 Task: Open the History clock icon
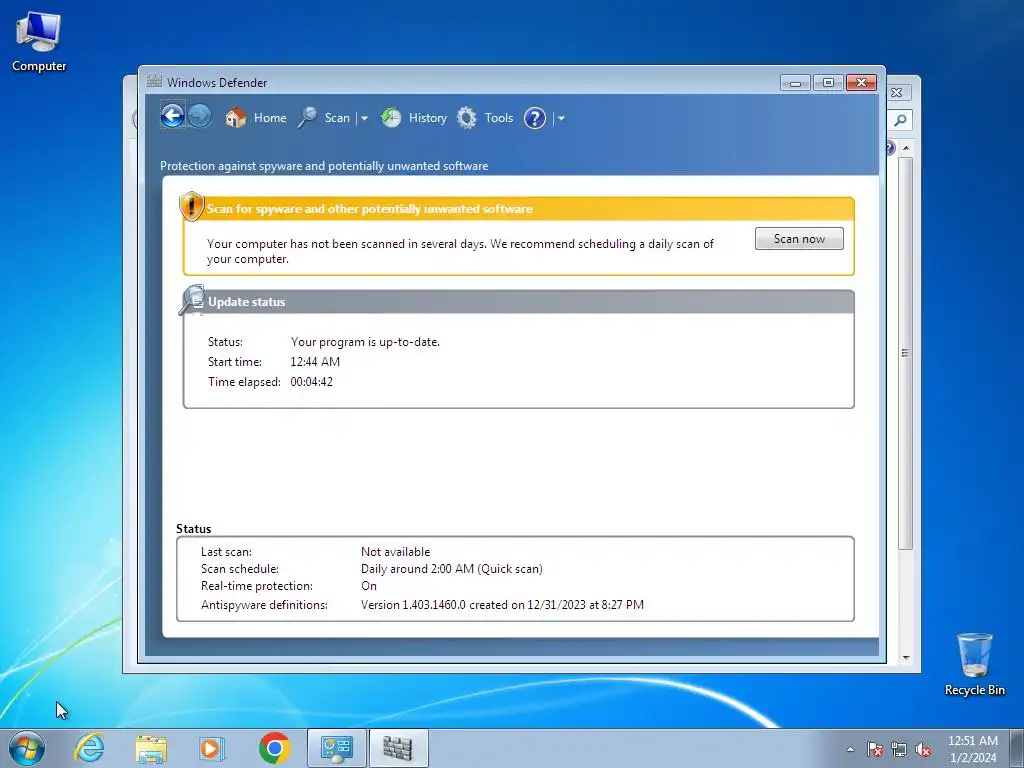[391, 118]
